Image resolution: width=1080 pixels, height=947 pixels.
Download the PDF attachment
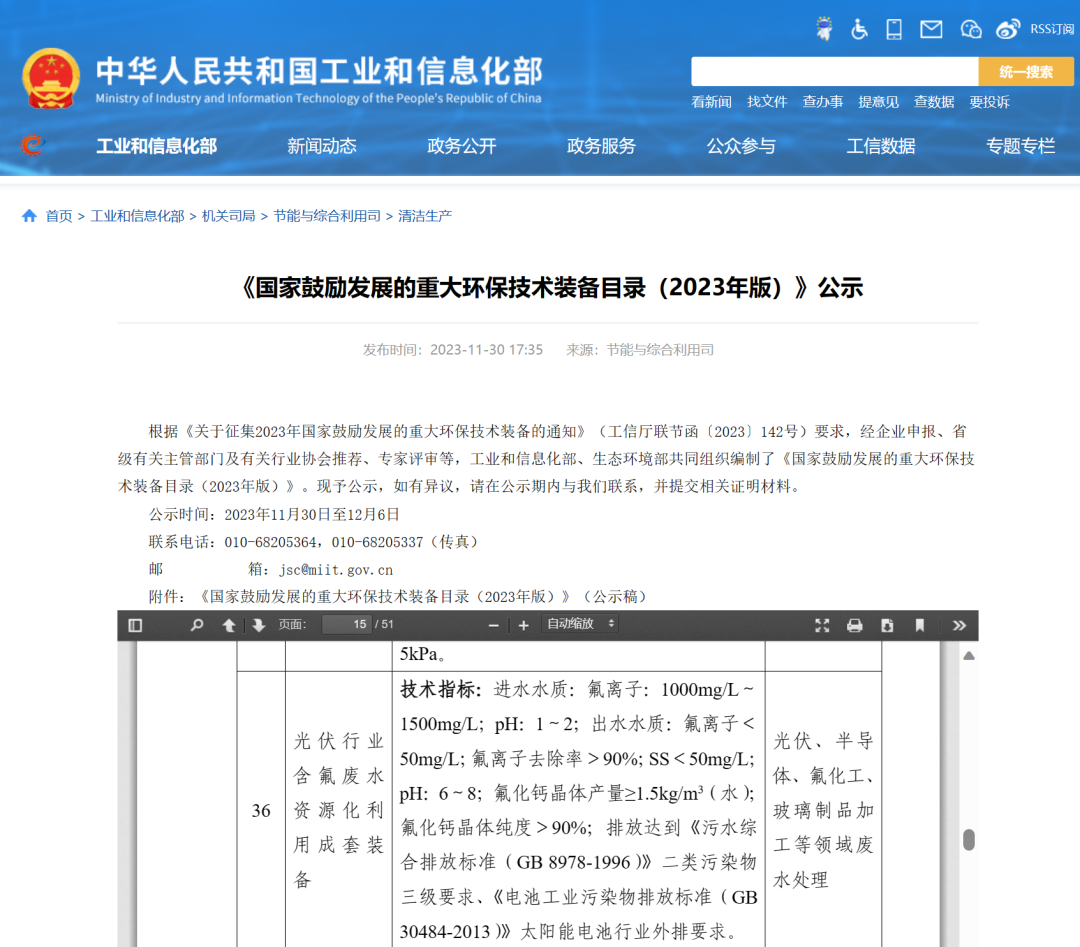point(887,625)
